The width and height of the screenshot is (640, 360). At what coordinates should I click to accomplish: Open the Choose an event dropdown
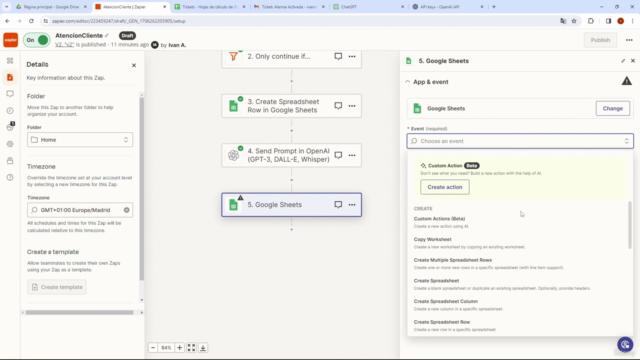(520, 141)
